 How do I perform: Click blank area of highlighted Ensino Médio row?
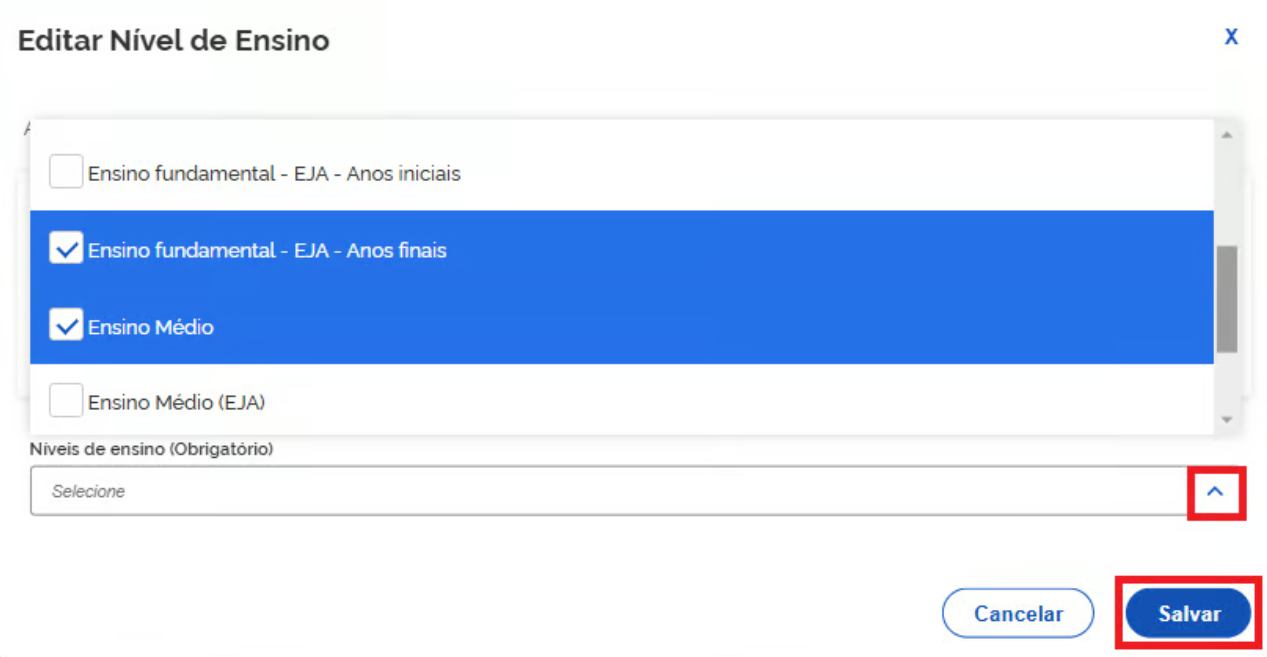pyautogui.click(x=700, y=327)
